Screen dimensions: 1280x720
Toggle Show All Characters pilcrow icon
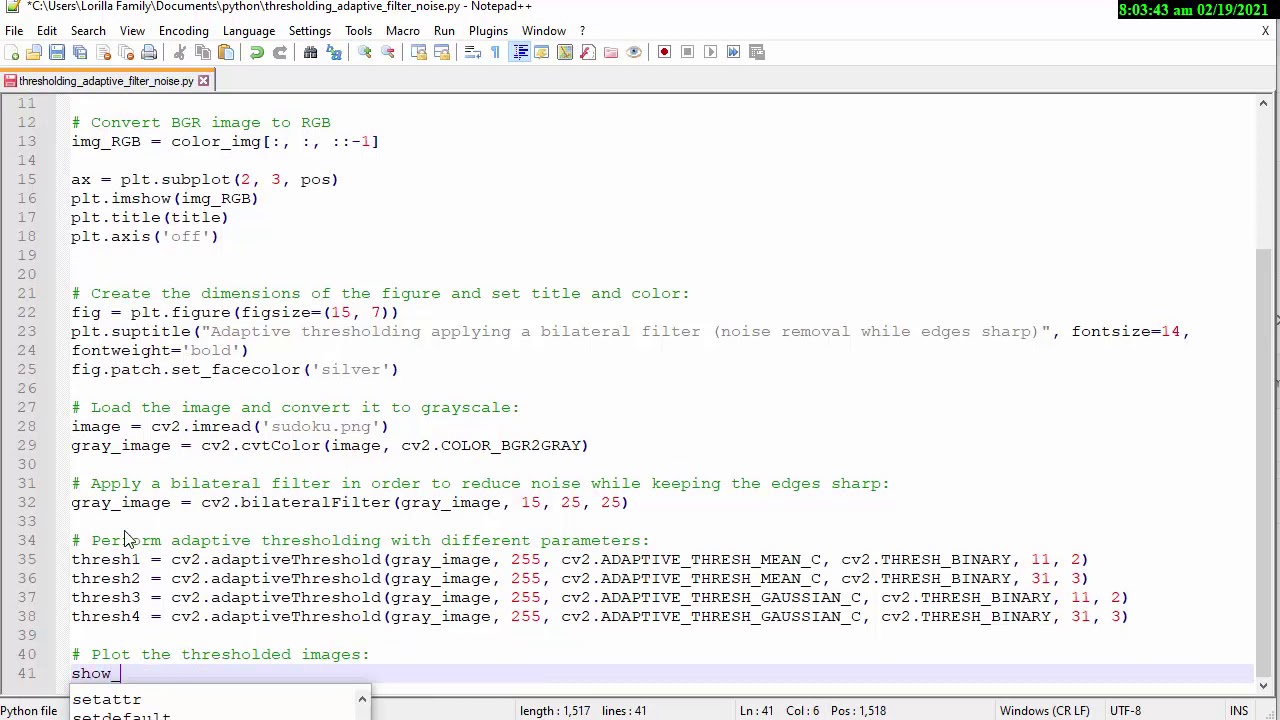(496, 52)
